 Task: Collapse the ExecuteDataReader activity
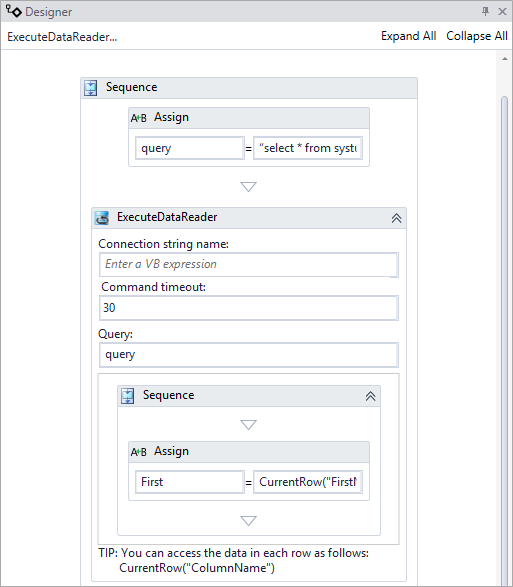tap(397, 218)
